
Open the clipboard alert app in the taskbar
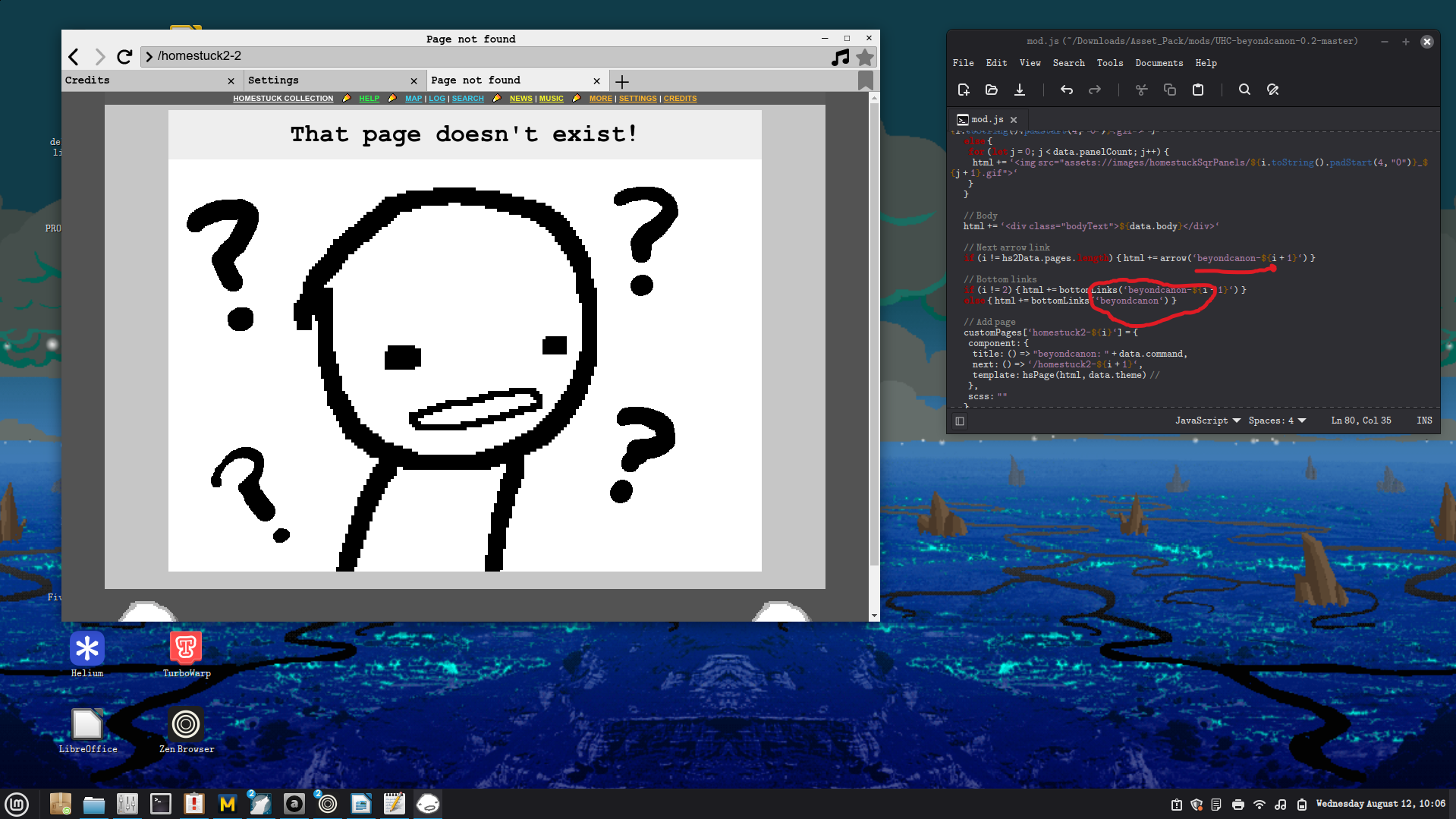click(x=194, y=804)
